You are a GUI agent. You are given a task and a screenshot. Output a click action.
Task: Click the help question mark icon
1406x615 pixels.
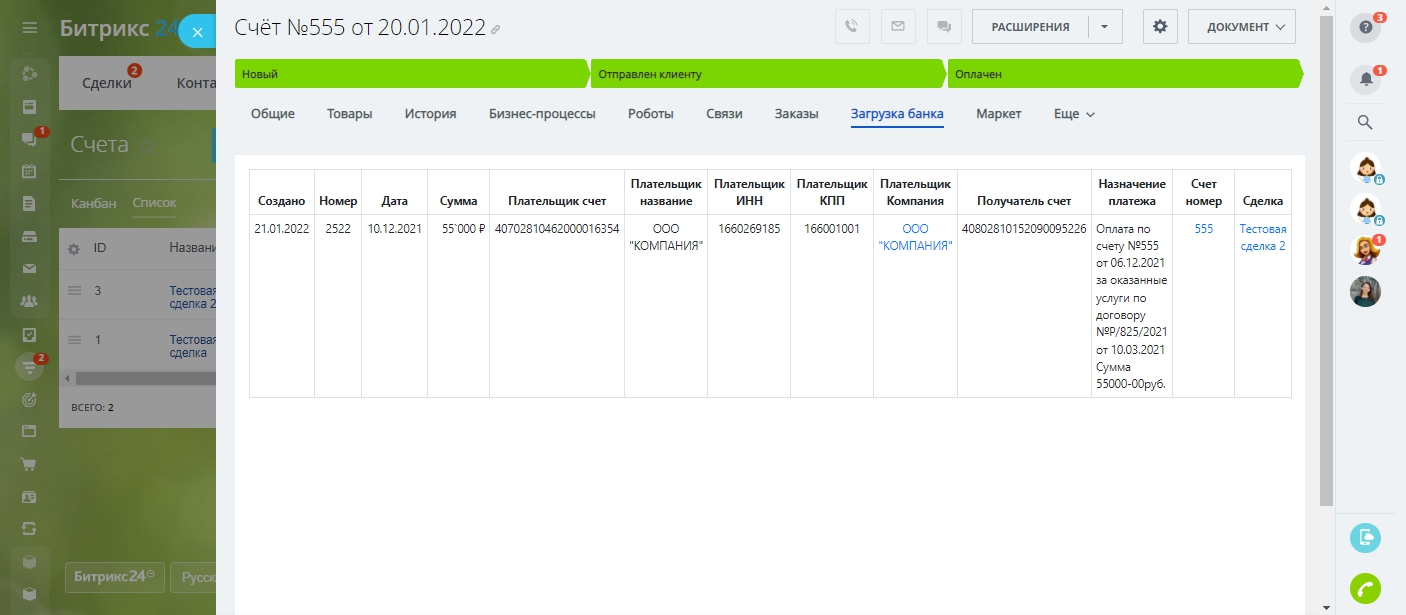pyautogui.click(x=1365, y=28)
